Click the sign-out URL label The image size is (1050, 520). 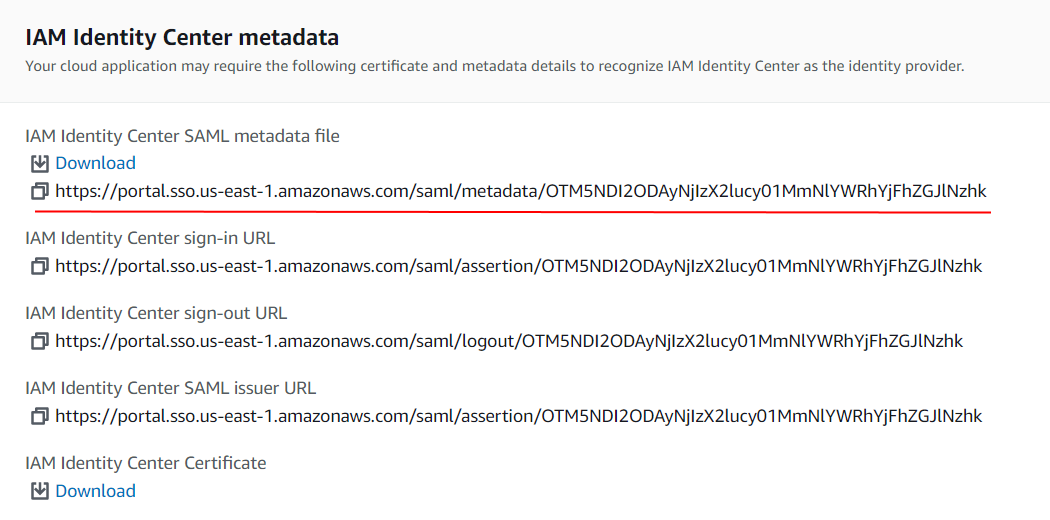point(156,313)
